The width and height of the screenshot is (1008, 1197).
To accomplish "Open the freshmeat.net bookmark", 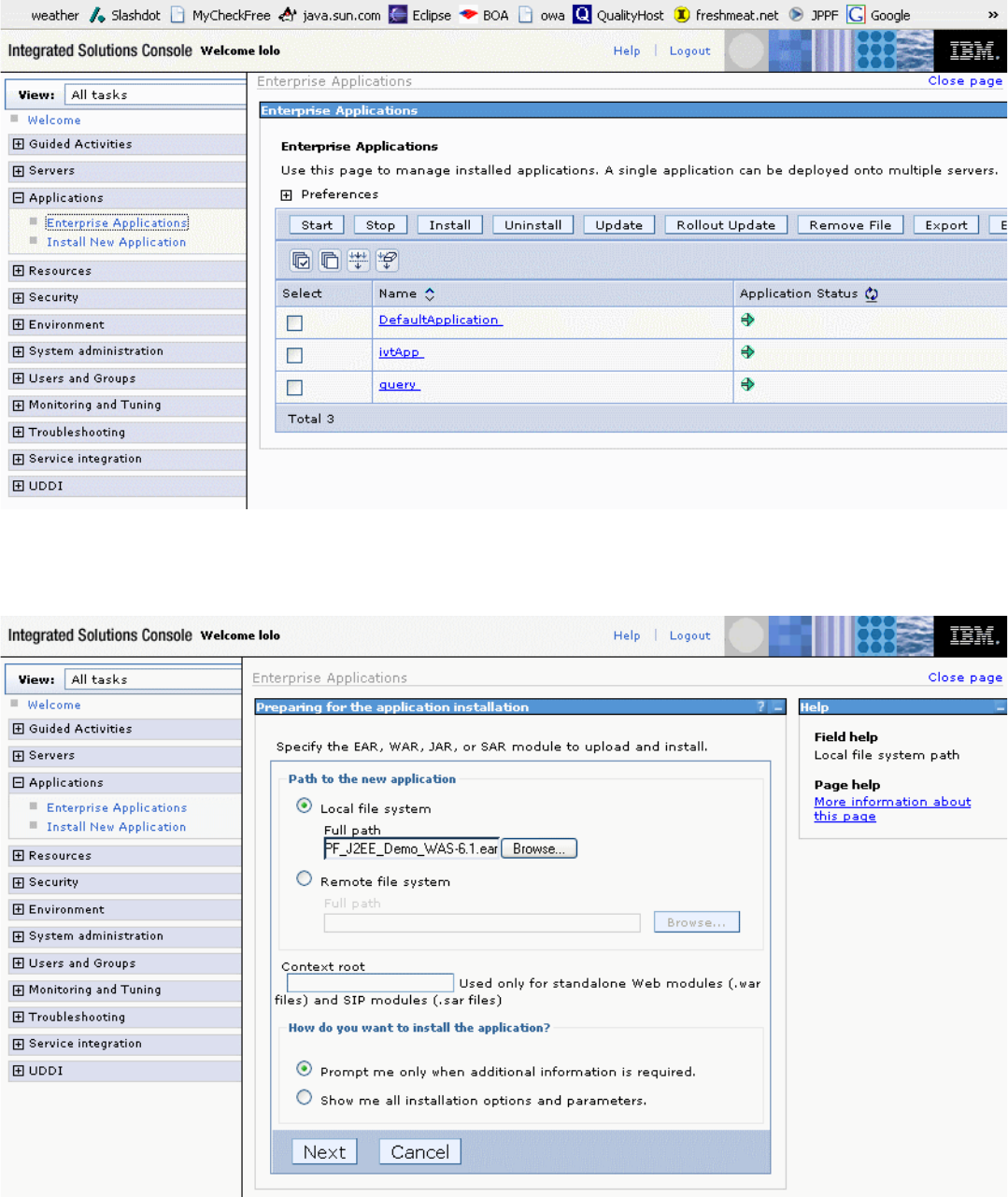I will pyautogui.click(x=726, y=15).
